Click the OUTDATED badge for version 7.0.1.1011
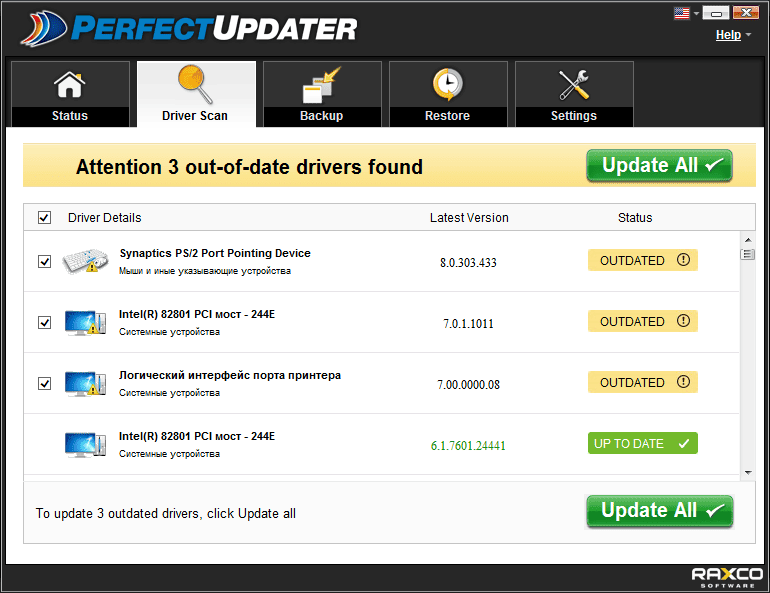This screenshot has width=770, height=593. tap(643, 321)
